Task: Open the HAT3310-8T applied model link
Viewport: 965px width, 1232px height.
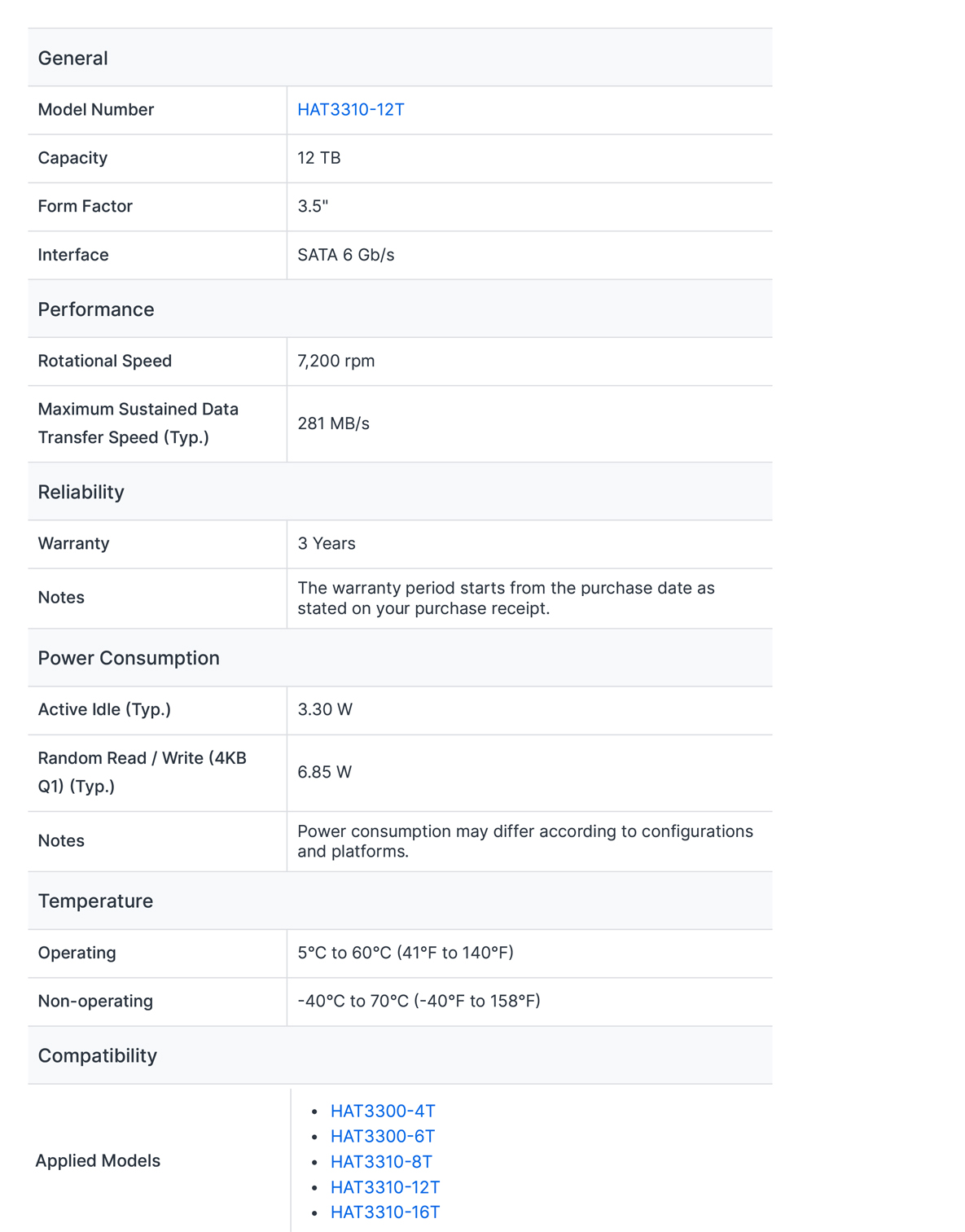Action: click(x=381, y=1161)
